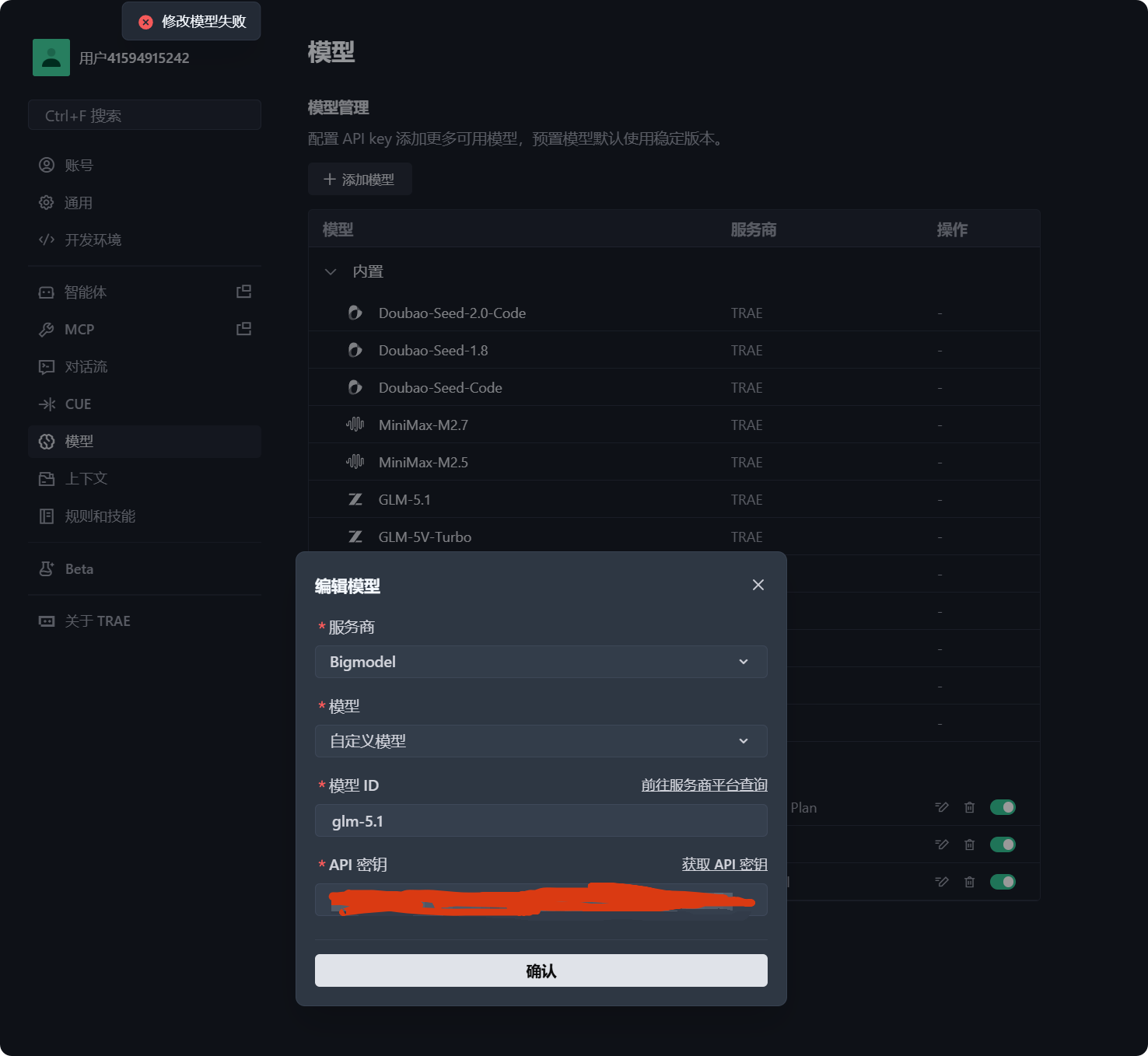
Task: Switch off the bottom custom model toggle
Action: pyautogui.click(x=1003, y=882)
